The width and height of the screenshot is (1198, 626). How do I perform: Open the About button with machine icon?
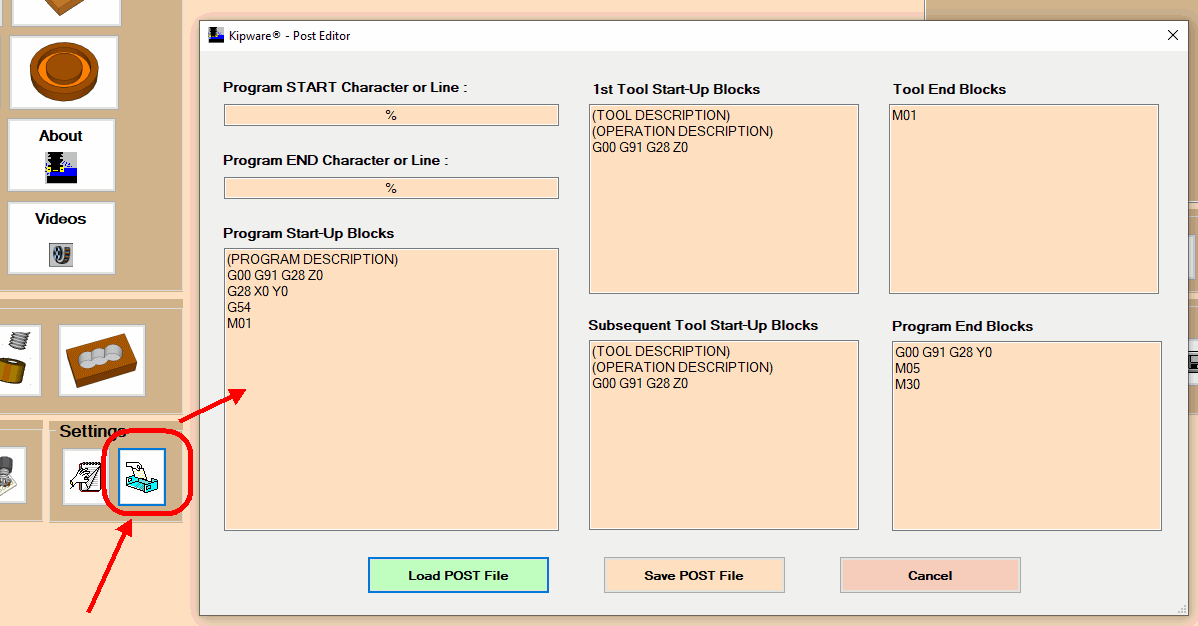[x=61, y=155]
